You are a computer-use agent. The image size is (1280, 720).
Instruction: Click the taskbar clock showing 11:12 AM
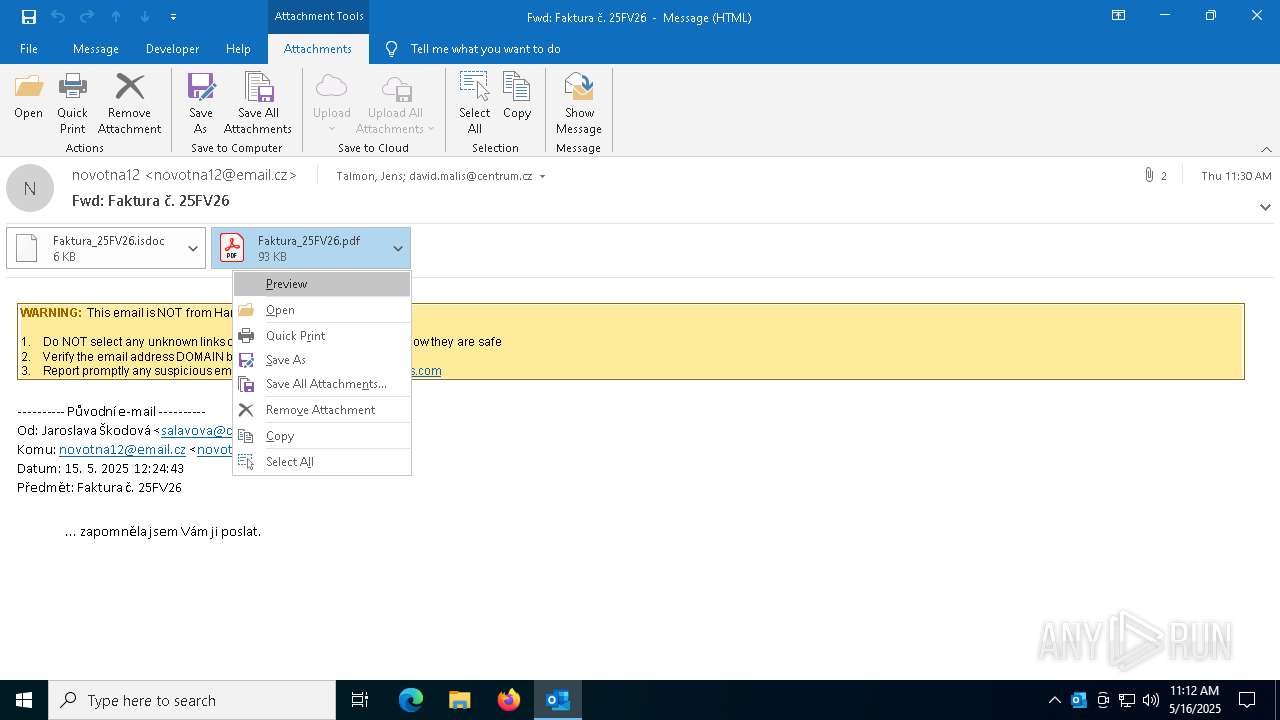pyautogui.click(x=1195, y=700)
